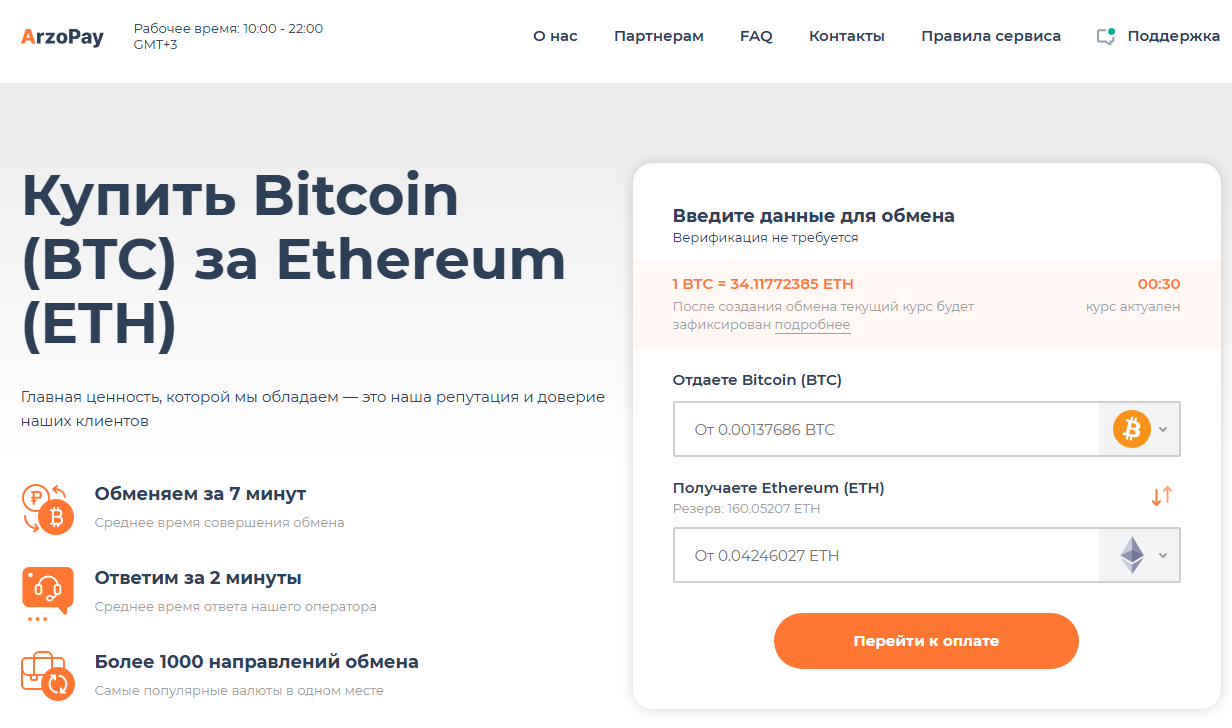Swap currencies with the orange arrows icon

tap(1161, 496)
